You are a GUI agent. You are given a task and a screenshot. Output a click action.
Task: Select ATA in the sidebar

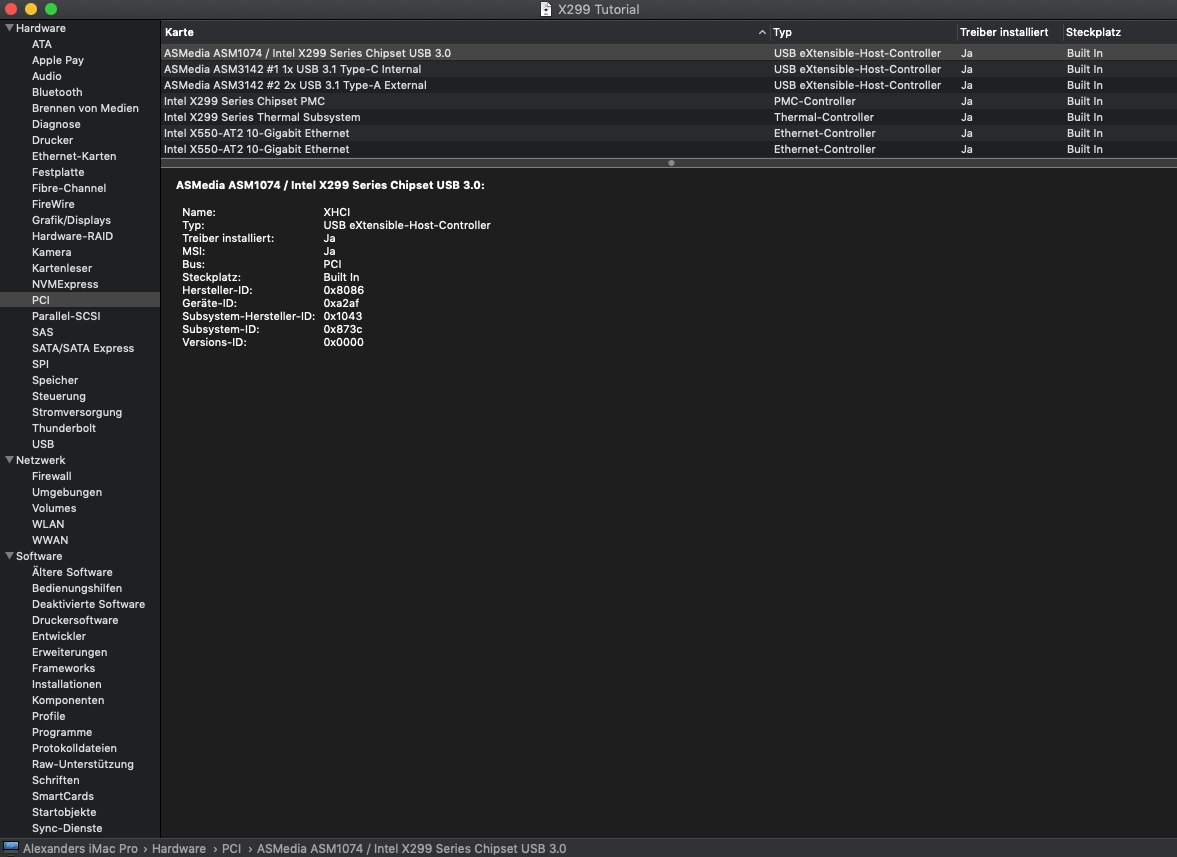[42, 44]
